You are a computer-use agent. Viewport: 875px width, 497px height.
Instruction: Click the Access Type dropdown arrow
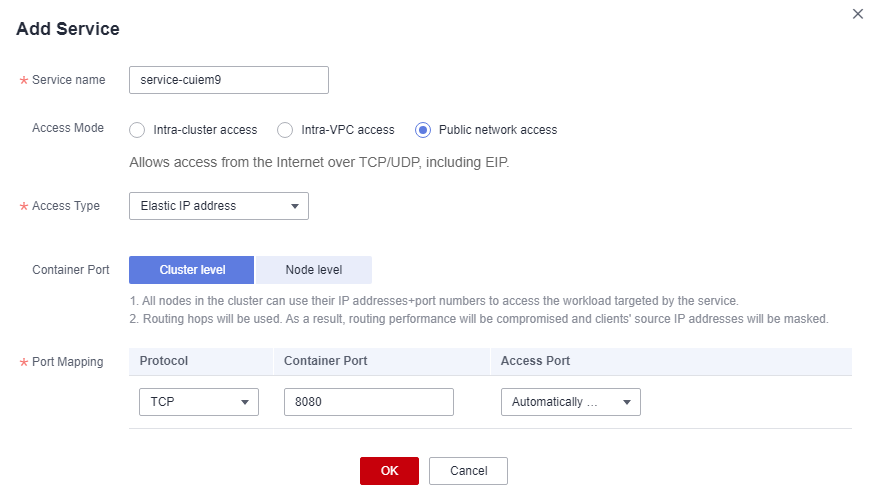[295, 206]
